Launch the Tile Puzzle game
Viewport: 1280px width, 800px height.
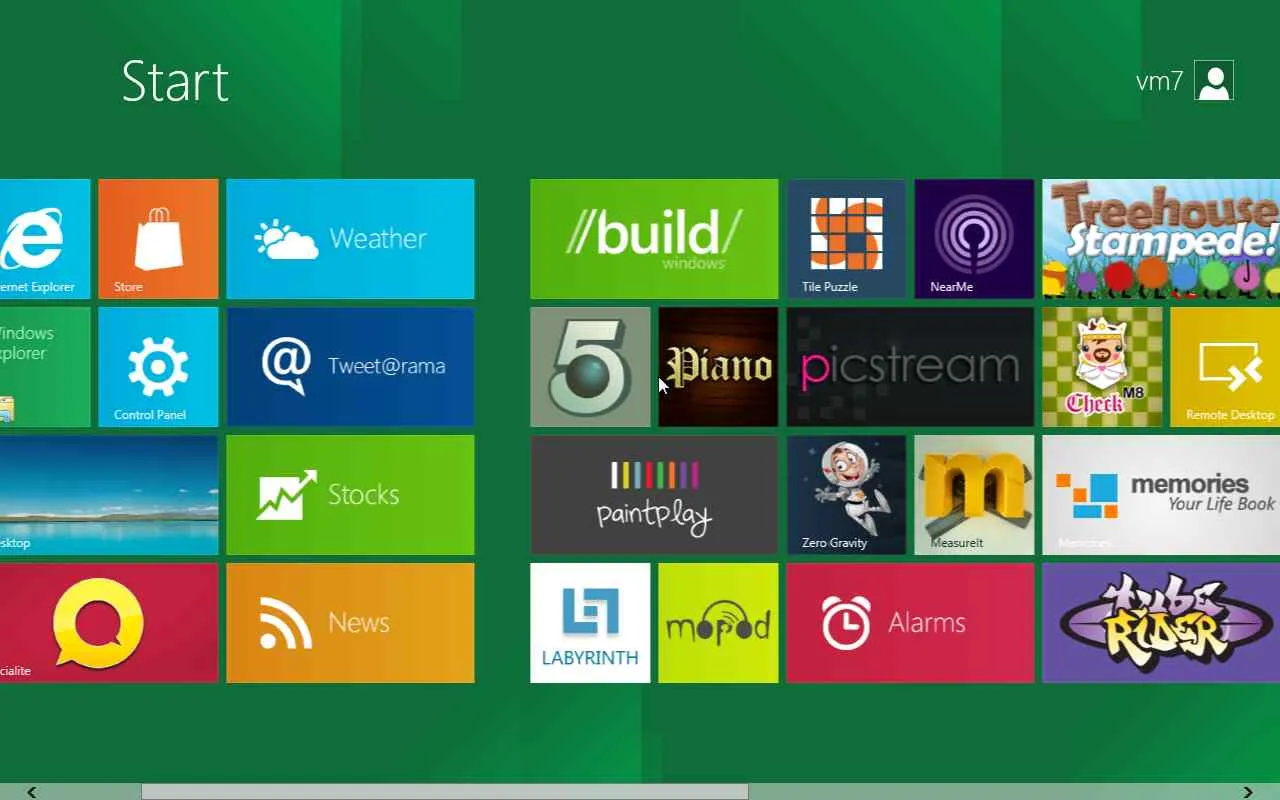(846, 239)
